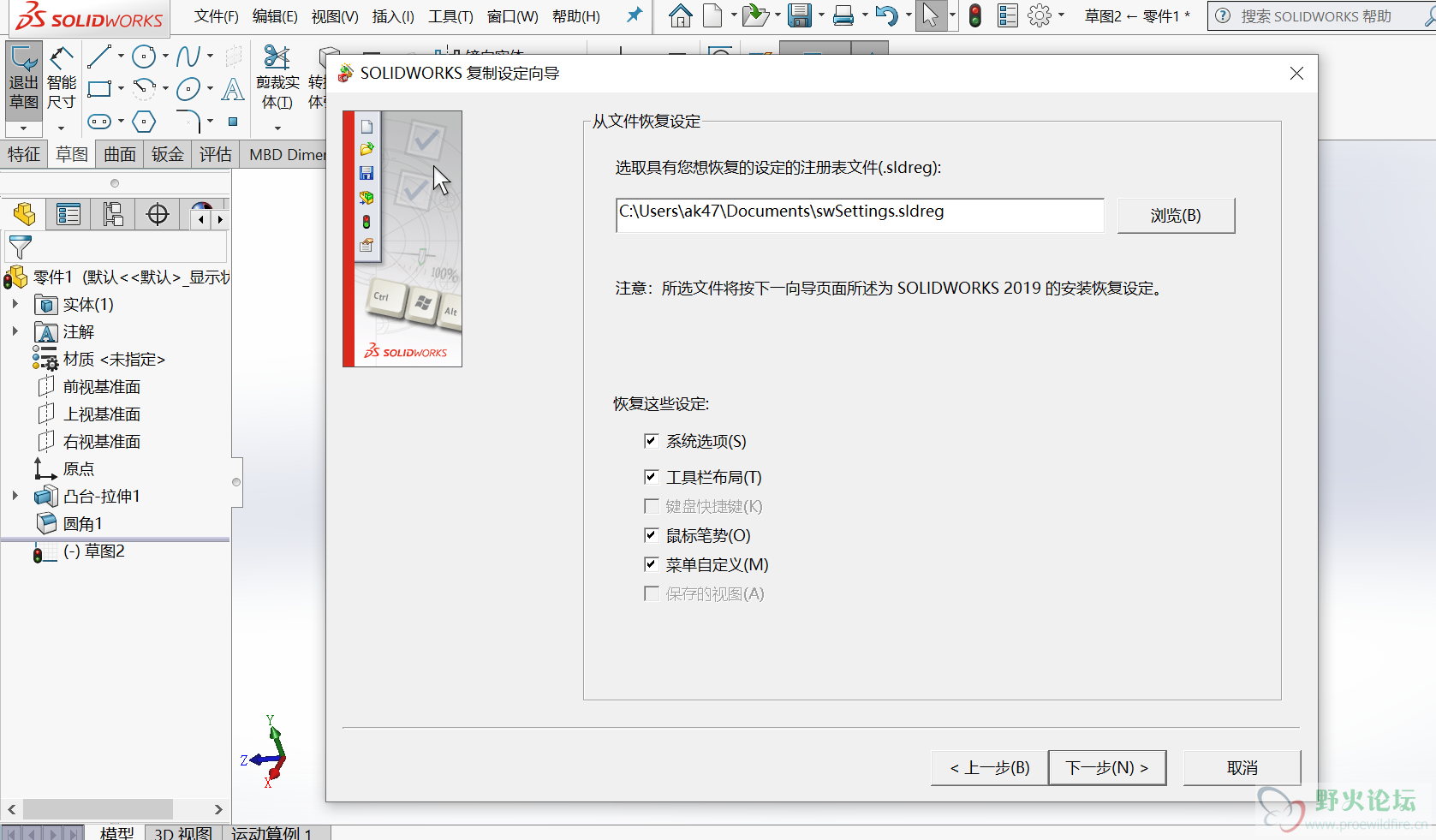This screenshot has height=840, width=1436.
Task: Click the 浏览(B) browse button
Action: [1176, 216]
